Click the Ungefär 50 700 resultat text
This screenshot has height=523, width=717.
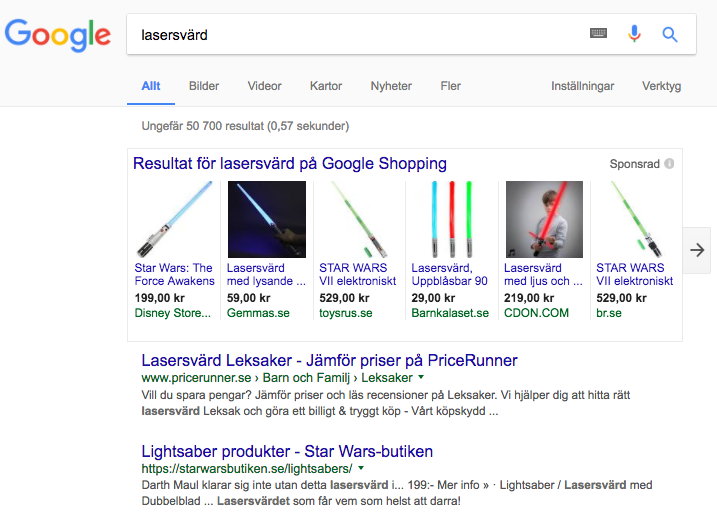[245, 126]
